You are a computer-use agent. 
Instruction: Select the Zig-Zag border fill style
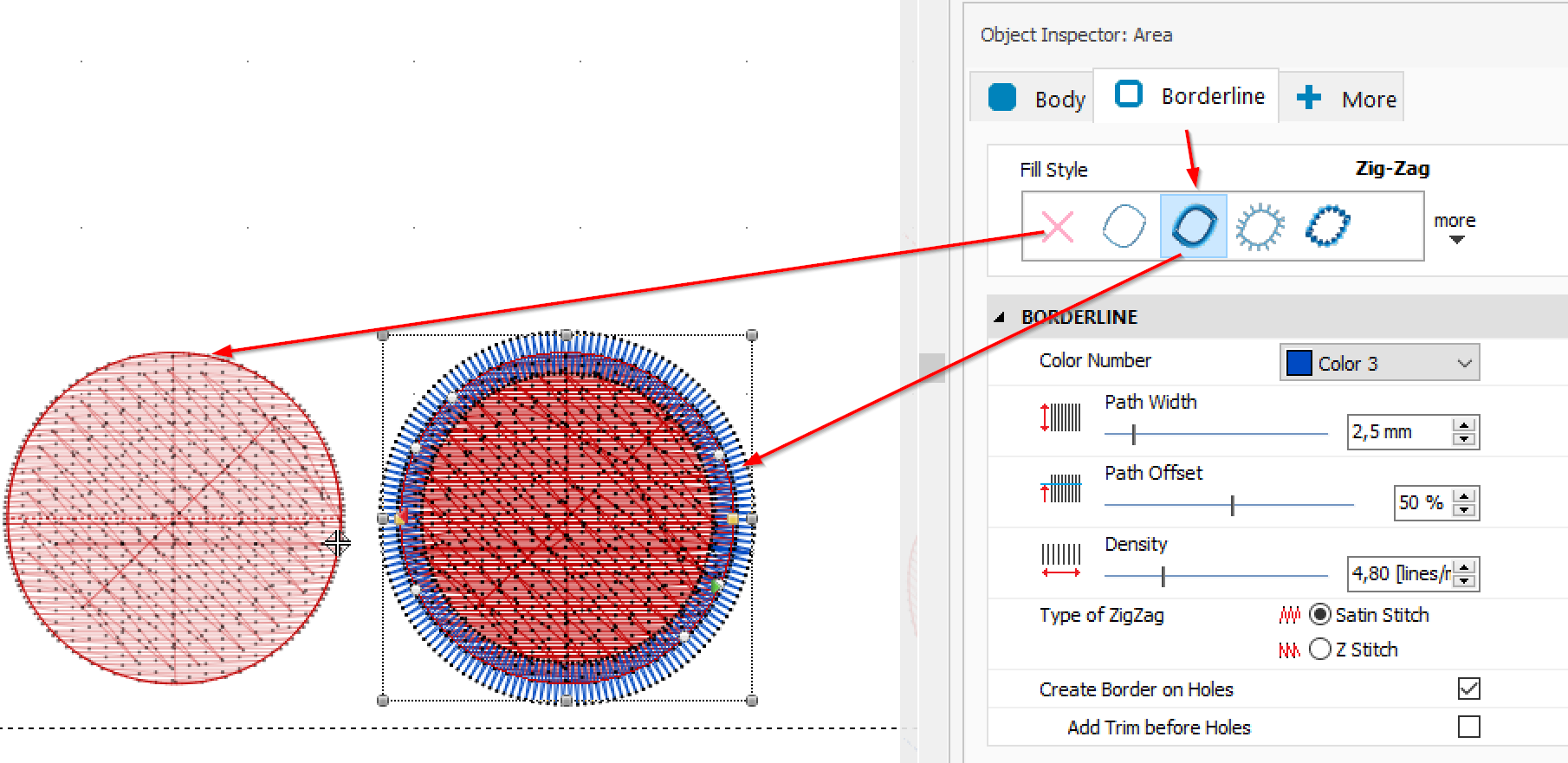coord(1193,226)
